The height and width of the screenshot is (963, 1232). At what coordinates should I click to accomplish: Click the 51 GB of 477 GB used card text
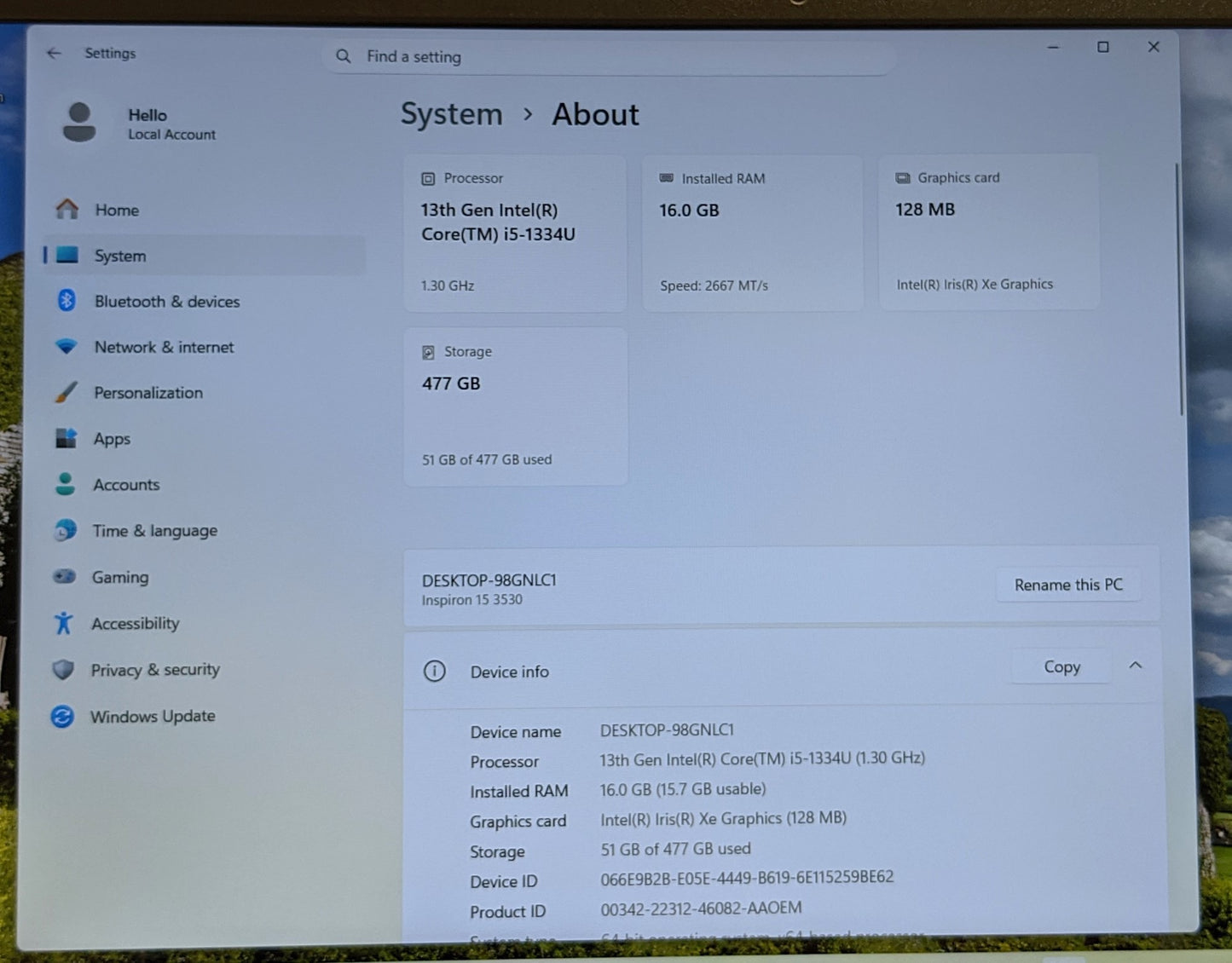(x=487, y=459)
